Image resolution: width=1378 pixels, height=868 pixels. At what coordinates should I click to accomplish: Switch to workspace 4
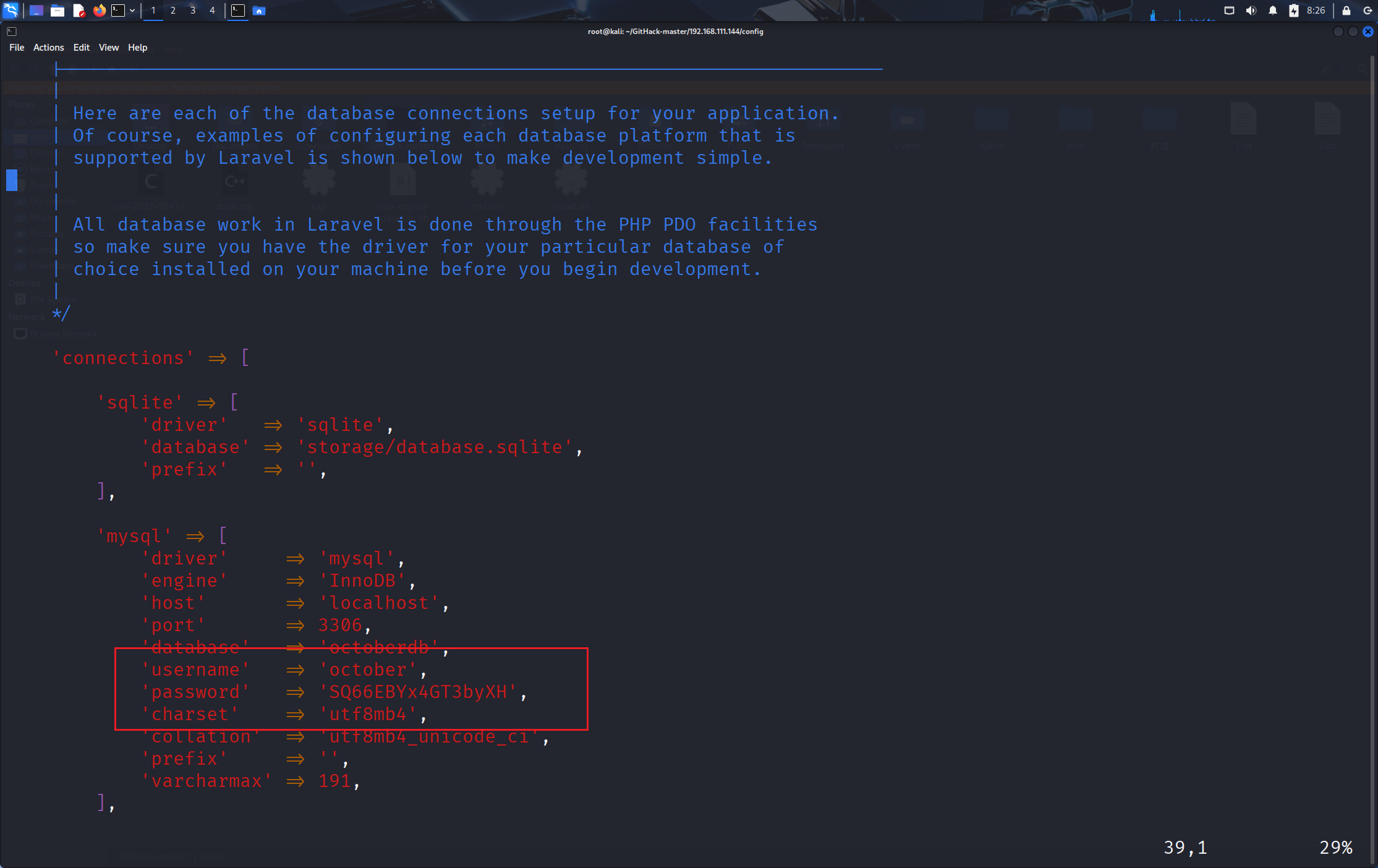pyautogui.click(x=212, y=11)
